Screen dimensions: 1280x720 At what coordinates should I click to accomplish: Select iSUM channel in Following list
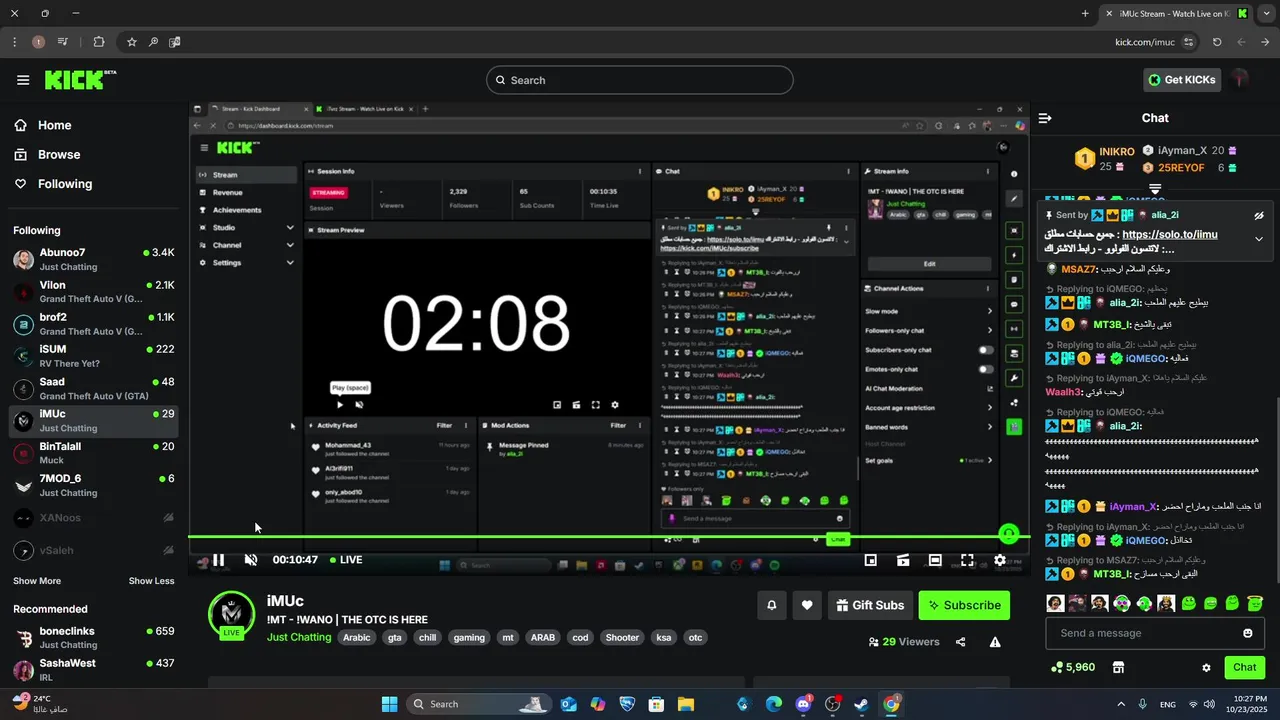[94, 356]
